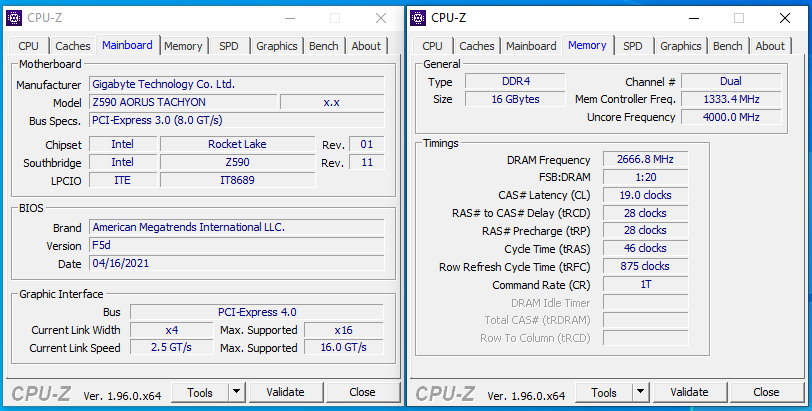This screenshot has height=411, width=812.
Task: Click memory Type value DDR4
Action: tap(515, 81)
